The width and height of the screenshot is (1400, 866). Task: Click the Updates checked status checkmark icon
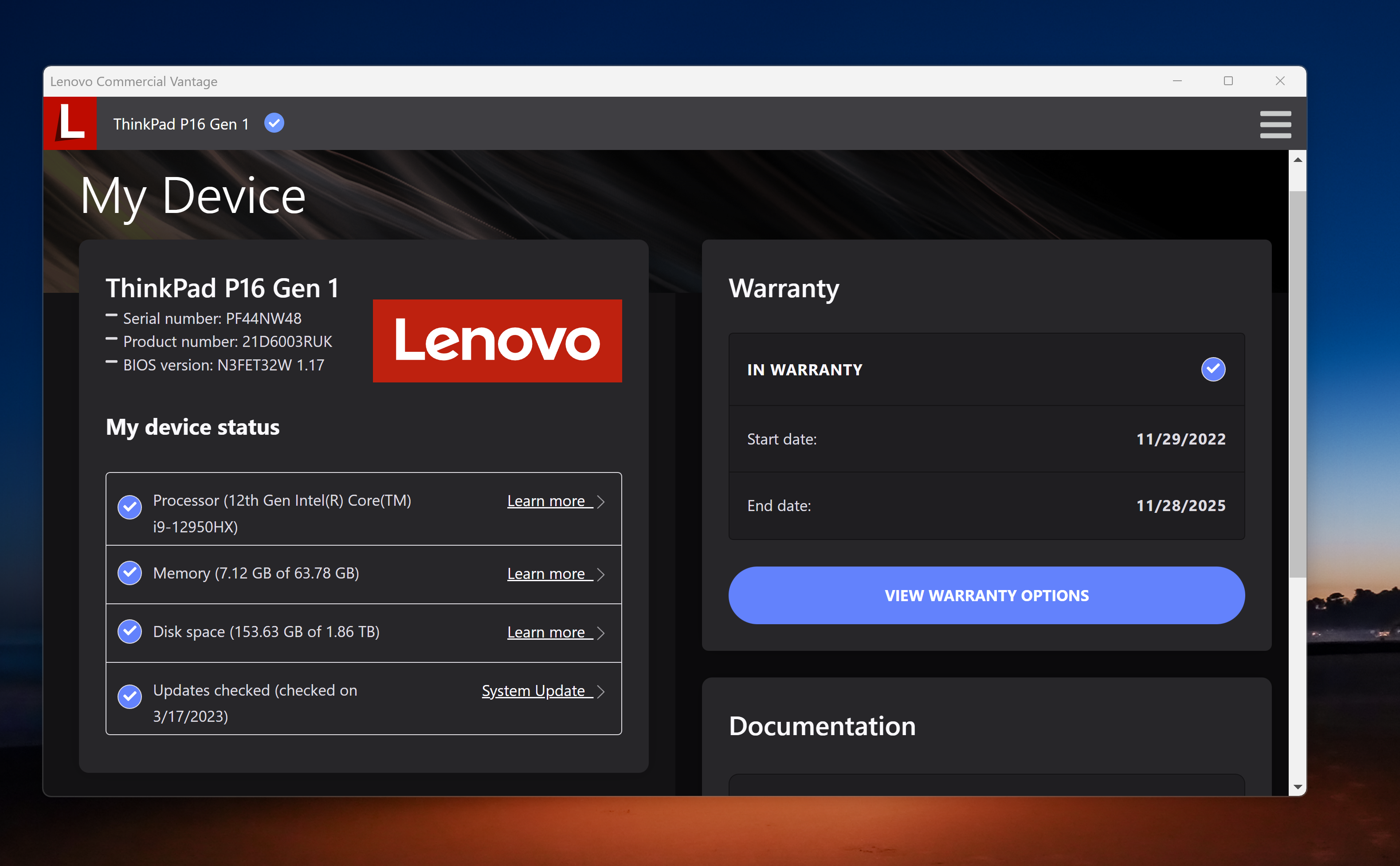tap(130, 696)
